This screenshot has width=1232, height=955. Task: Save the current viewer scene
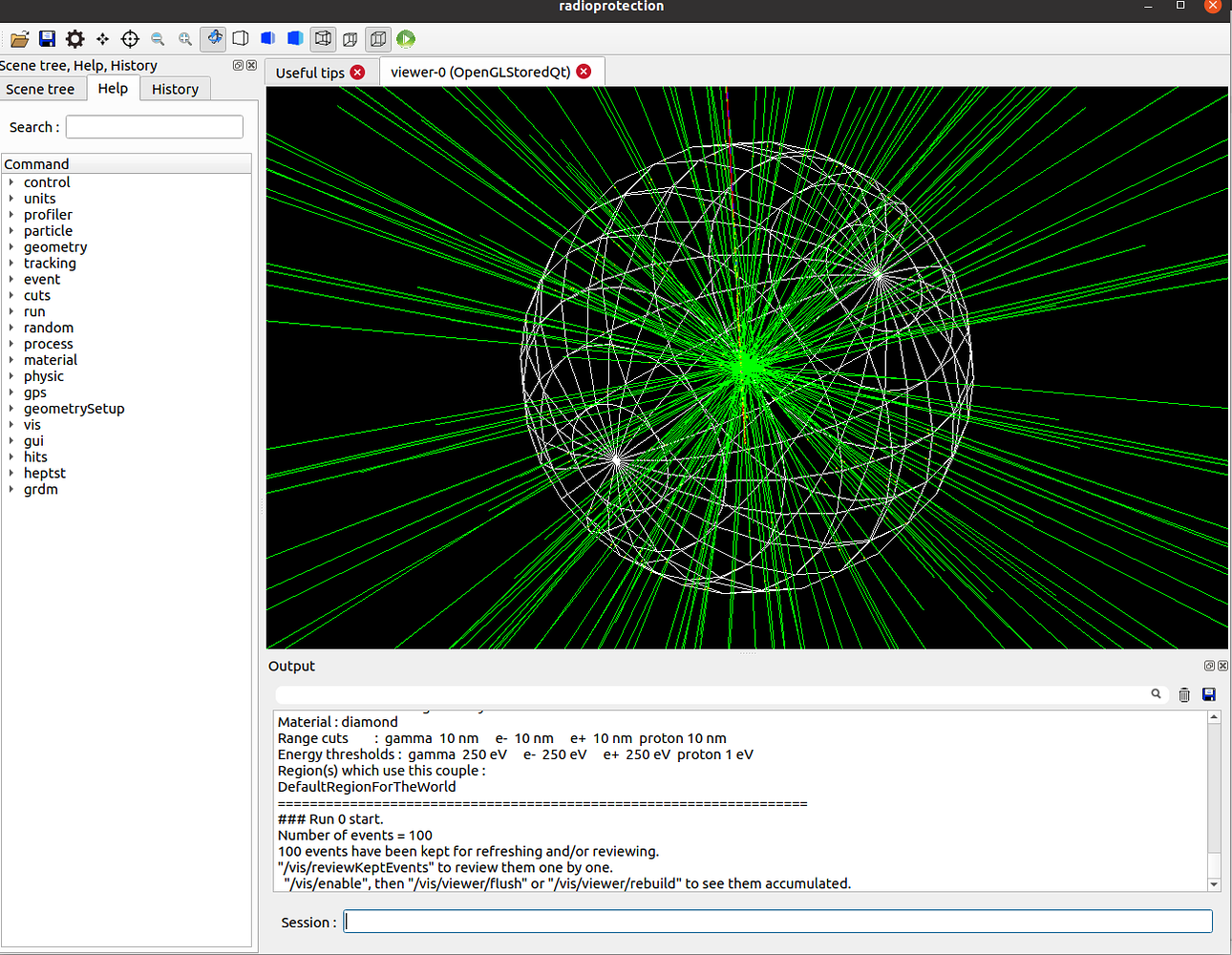tap(47, 38)
